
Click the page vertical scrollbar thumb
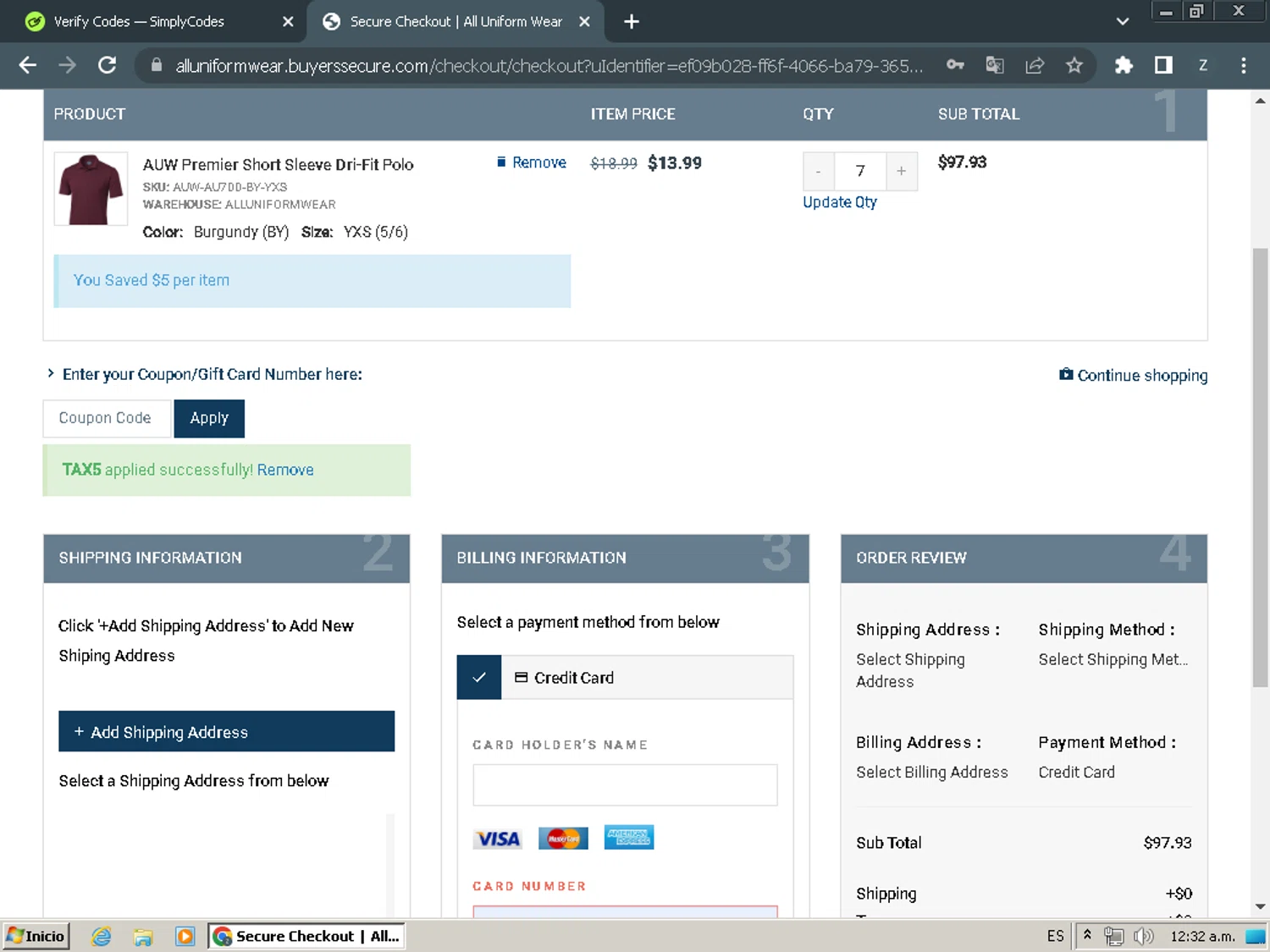(x=1260, y=467)
